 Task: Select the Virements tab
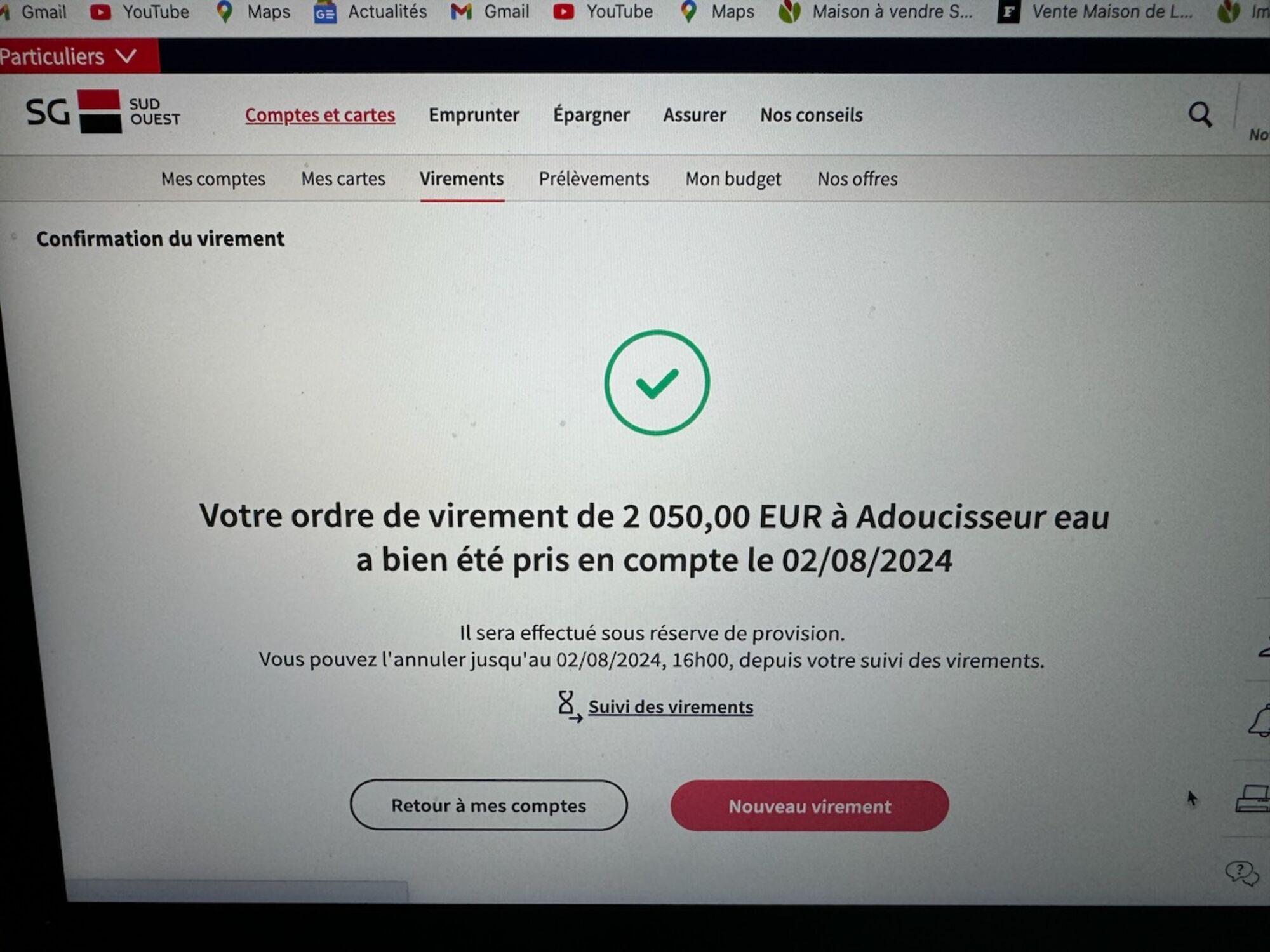(x=462, y=179)
